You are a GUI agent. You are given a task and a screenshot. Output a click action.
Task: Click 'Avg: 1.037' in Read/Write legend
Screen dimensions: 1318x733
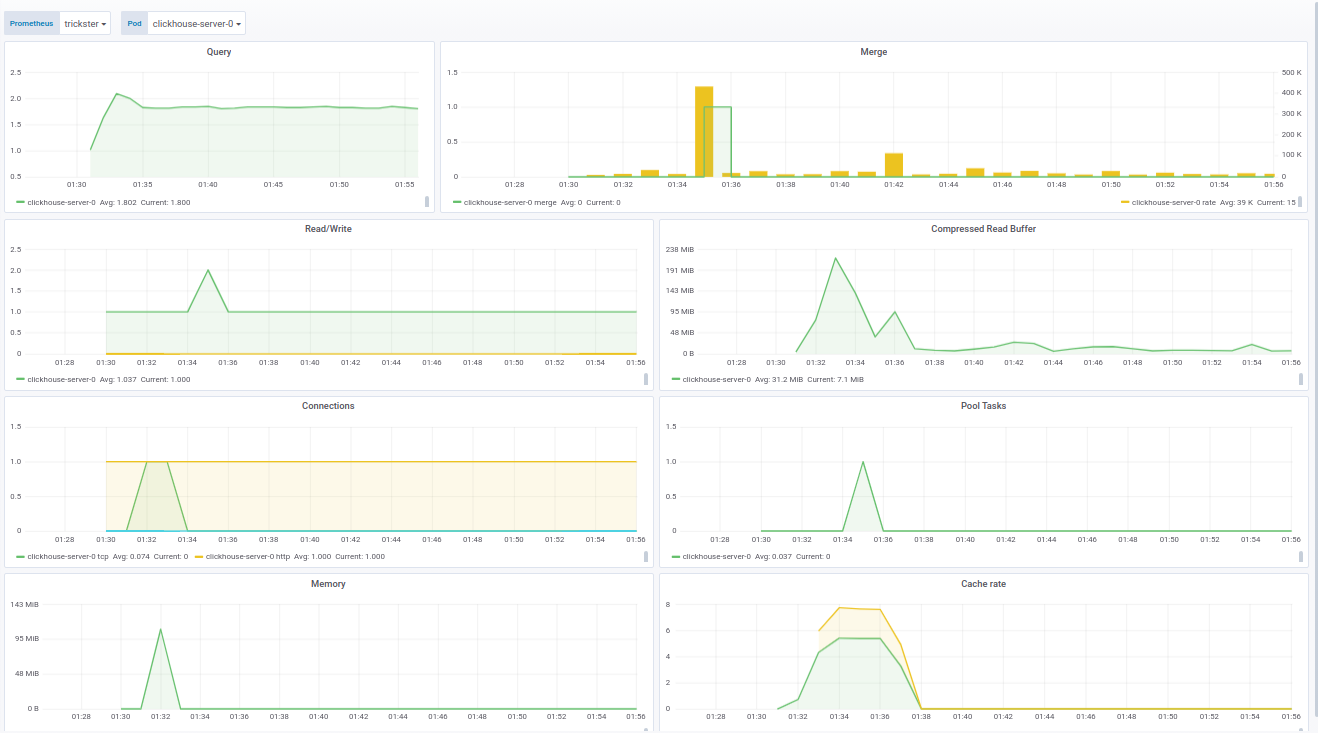click(x=118, y=379)
